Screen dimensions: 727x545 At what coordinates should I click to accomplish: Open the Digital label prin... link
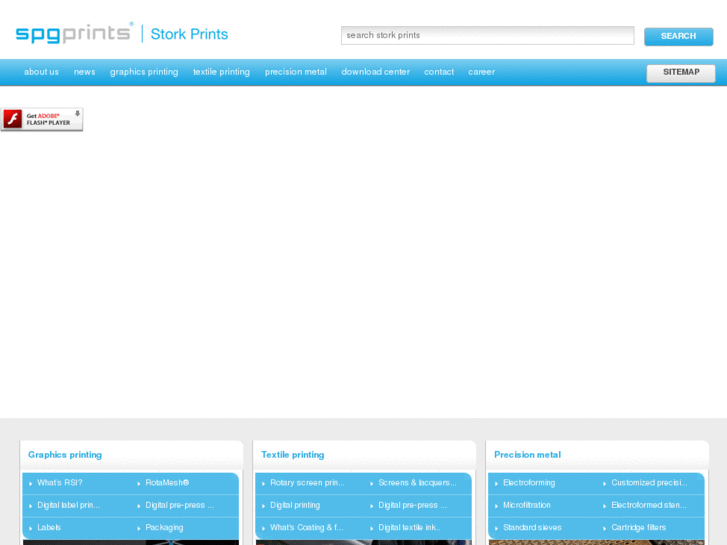pos(68,505)
